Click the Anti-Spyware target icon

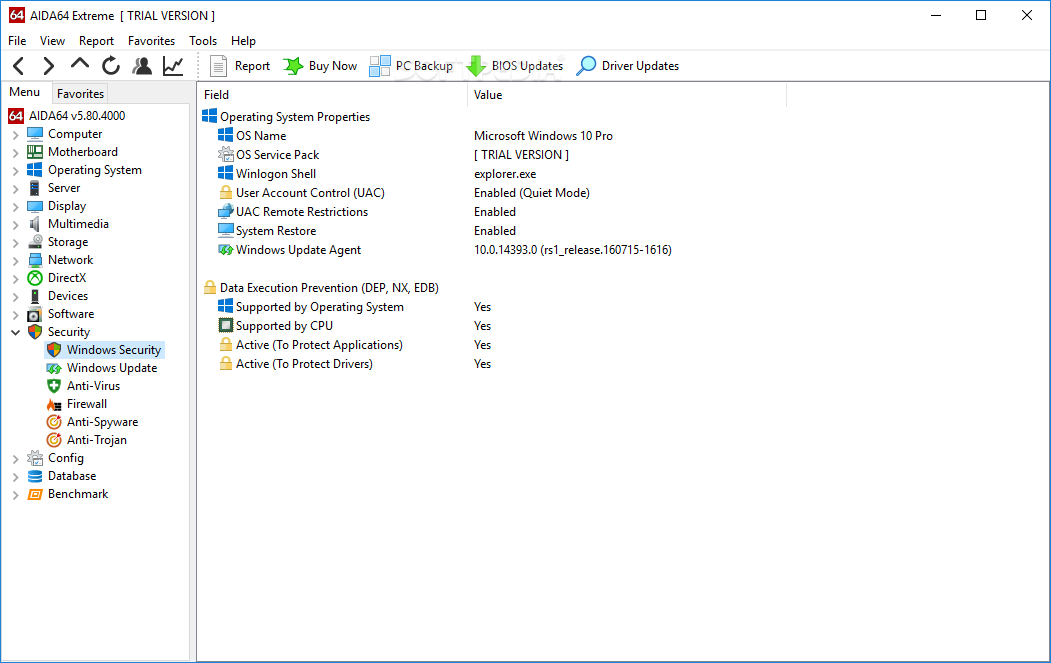coord(54,422)
